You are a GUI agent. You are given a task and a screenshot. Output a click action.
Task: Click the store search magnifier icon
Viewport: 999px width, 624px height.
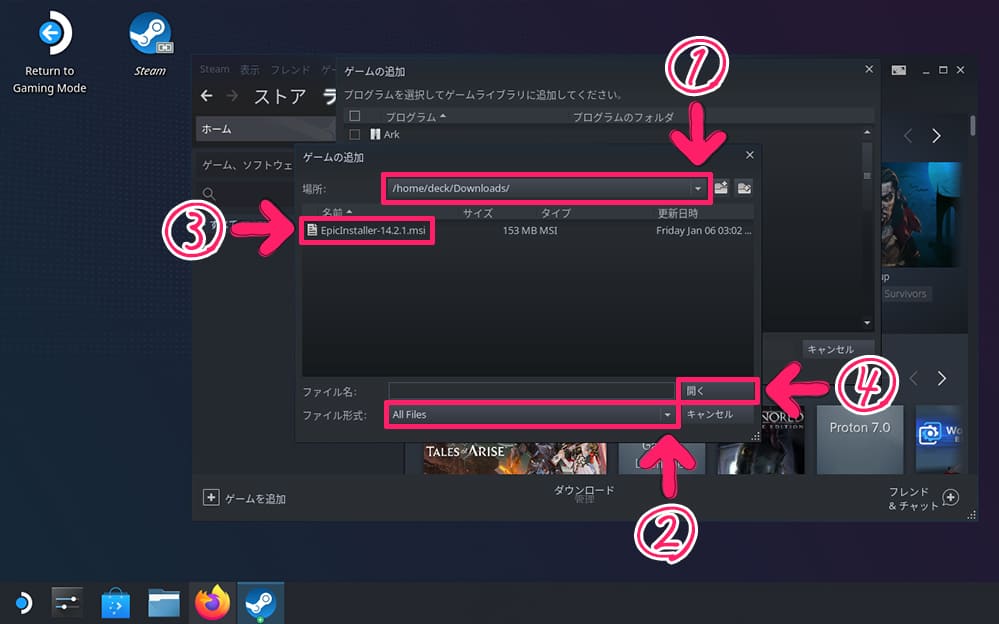209,193
